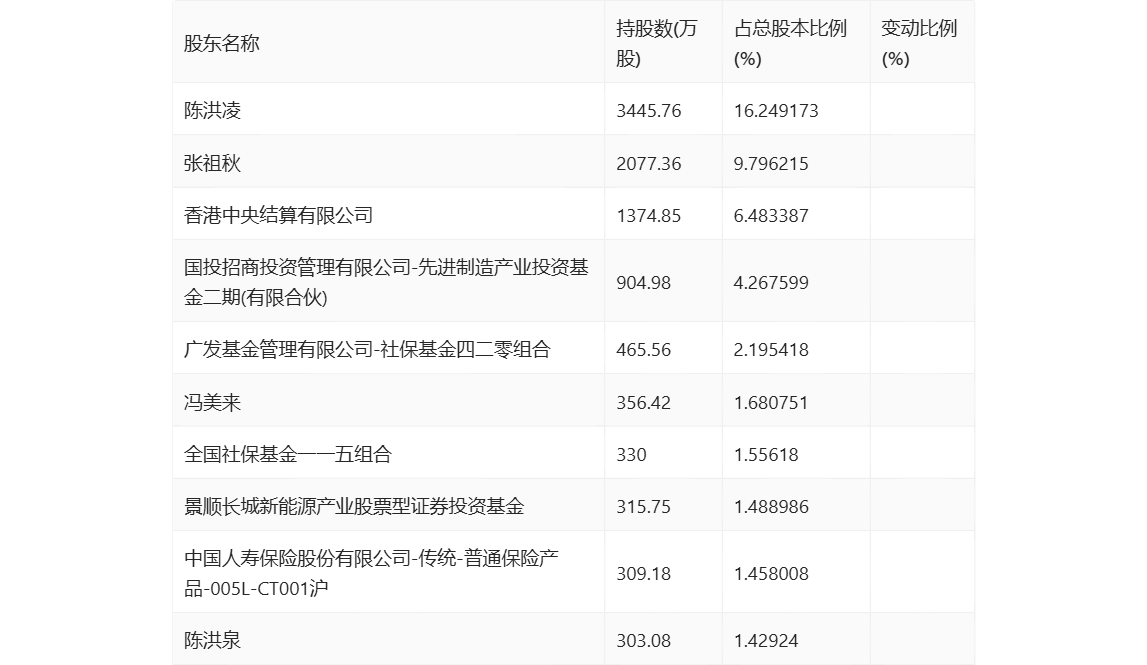Select 广发基金管理有限公司-社保基金四二零组合 name
Image resolution: width=1147 pixels, height=665 pixels.
pos(367,349)
